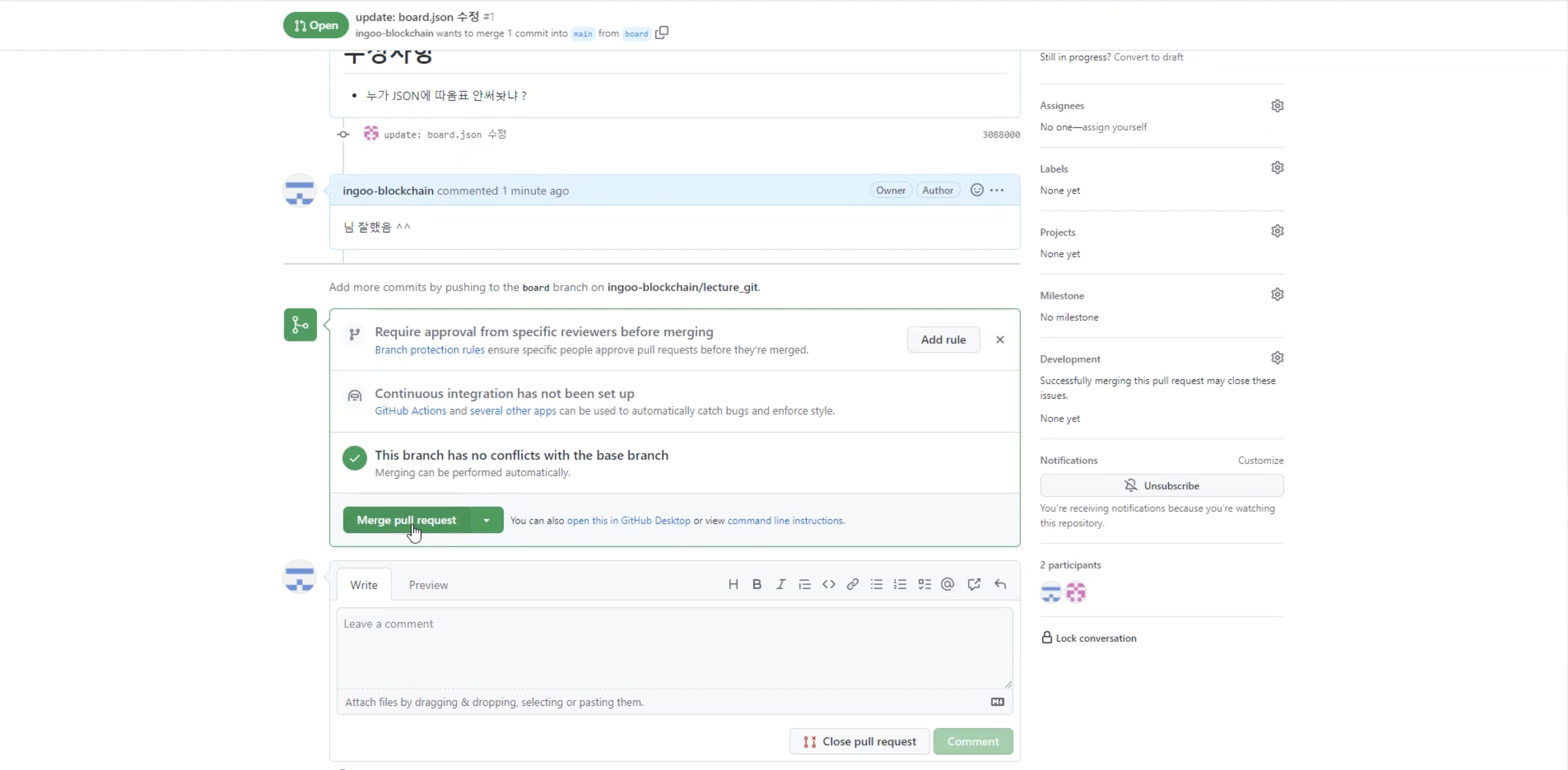
Task: Apply italic formatting in comment toolbar
Action: click(x=780, y=585)
